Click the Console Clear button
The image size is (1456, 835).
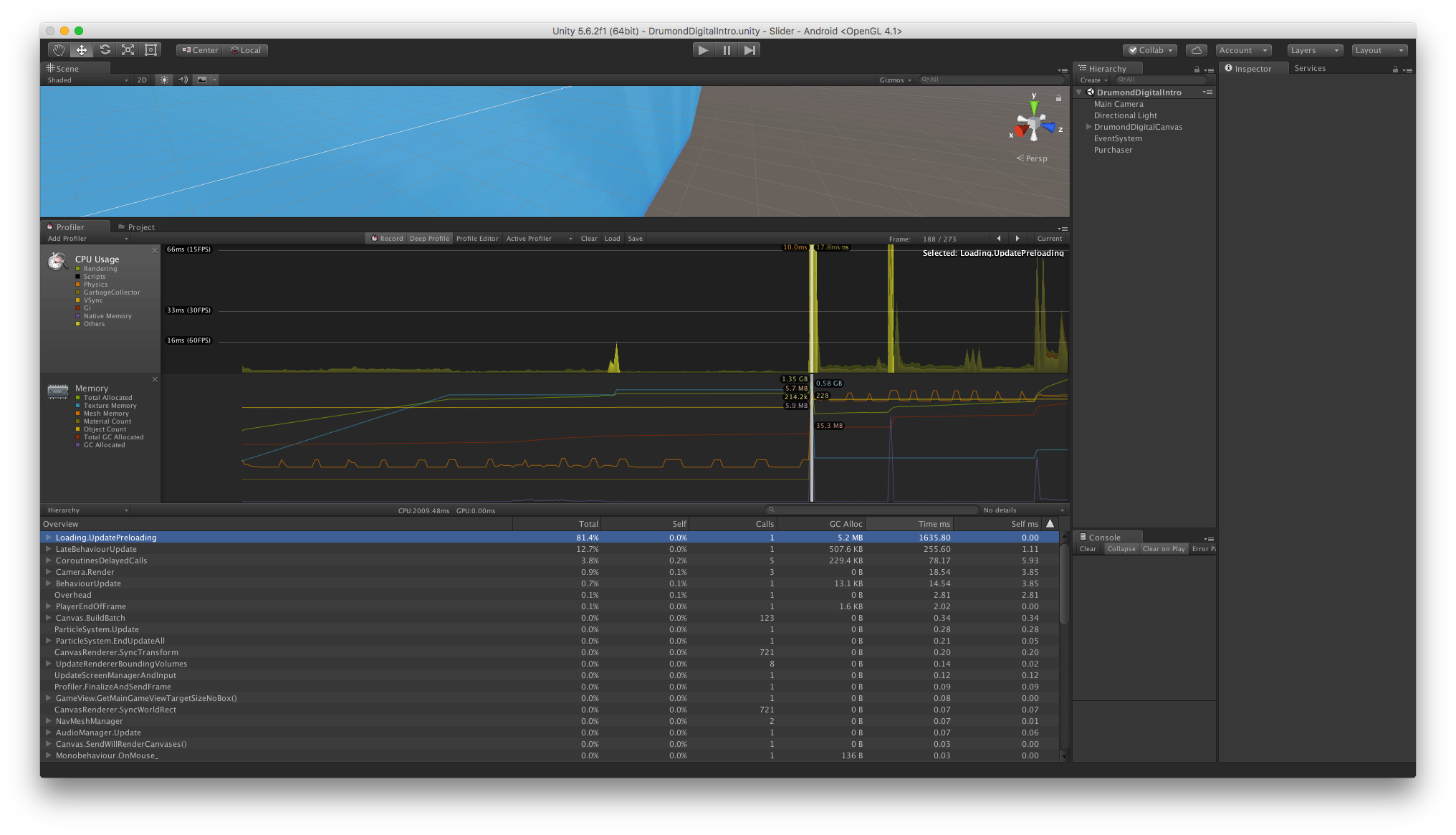(1088, 549)
